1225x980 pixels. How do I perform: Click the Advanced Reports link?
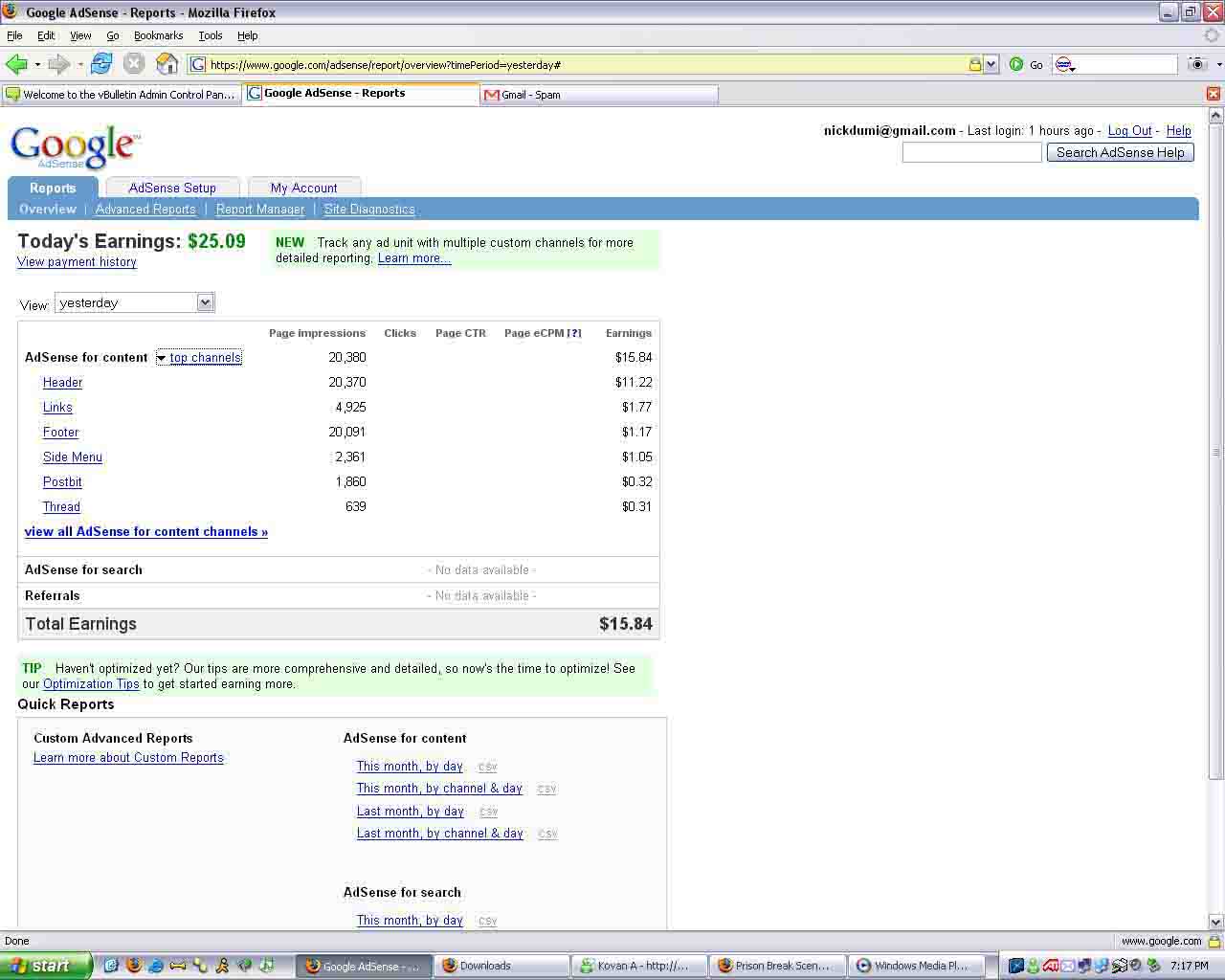(x=145, y=209)
